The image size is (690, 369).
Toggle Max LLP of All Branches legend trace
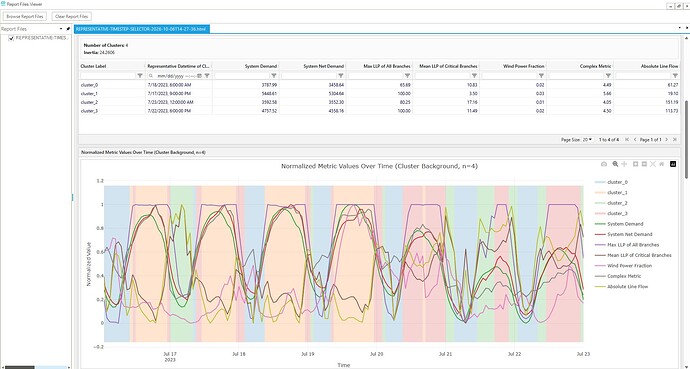click(627, 245)
